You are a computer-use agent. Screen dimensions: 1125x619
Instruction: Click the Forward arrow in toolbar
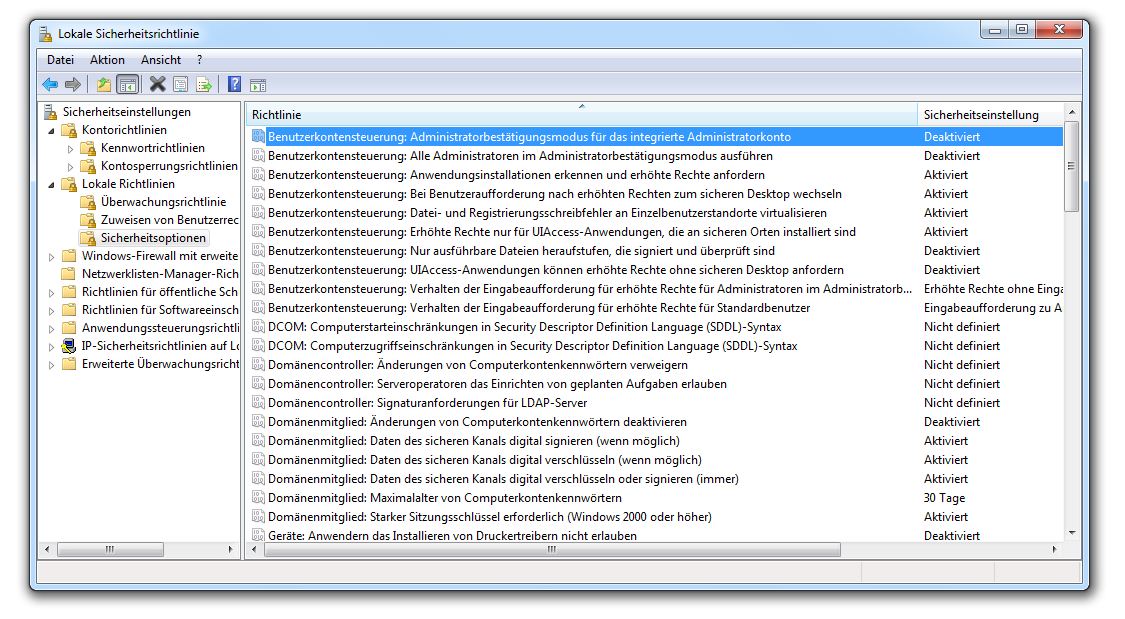click(x=73, y=85)
